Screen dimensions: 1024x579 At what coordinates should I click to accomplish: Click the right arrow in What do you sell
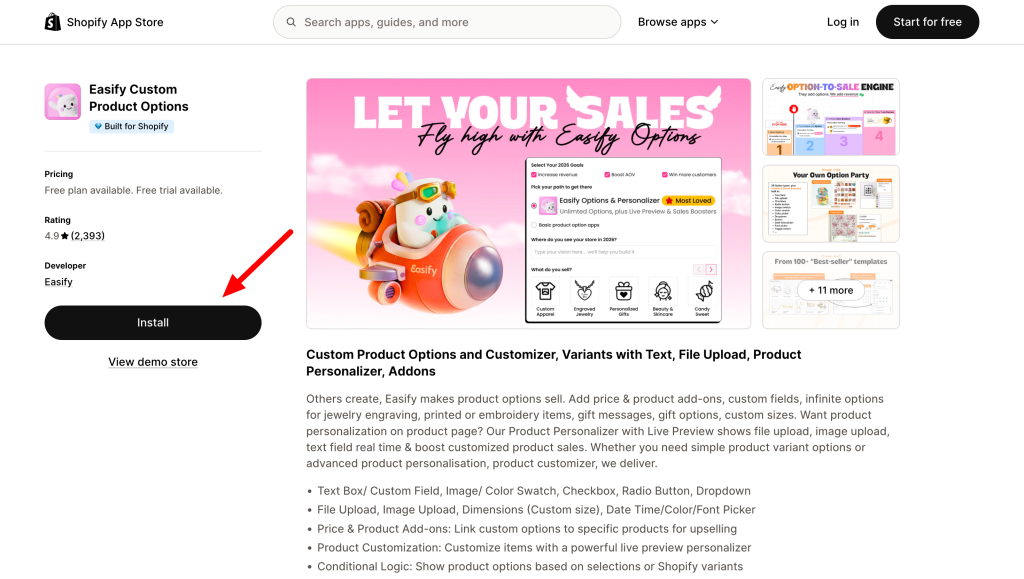(711, 269)
